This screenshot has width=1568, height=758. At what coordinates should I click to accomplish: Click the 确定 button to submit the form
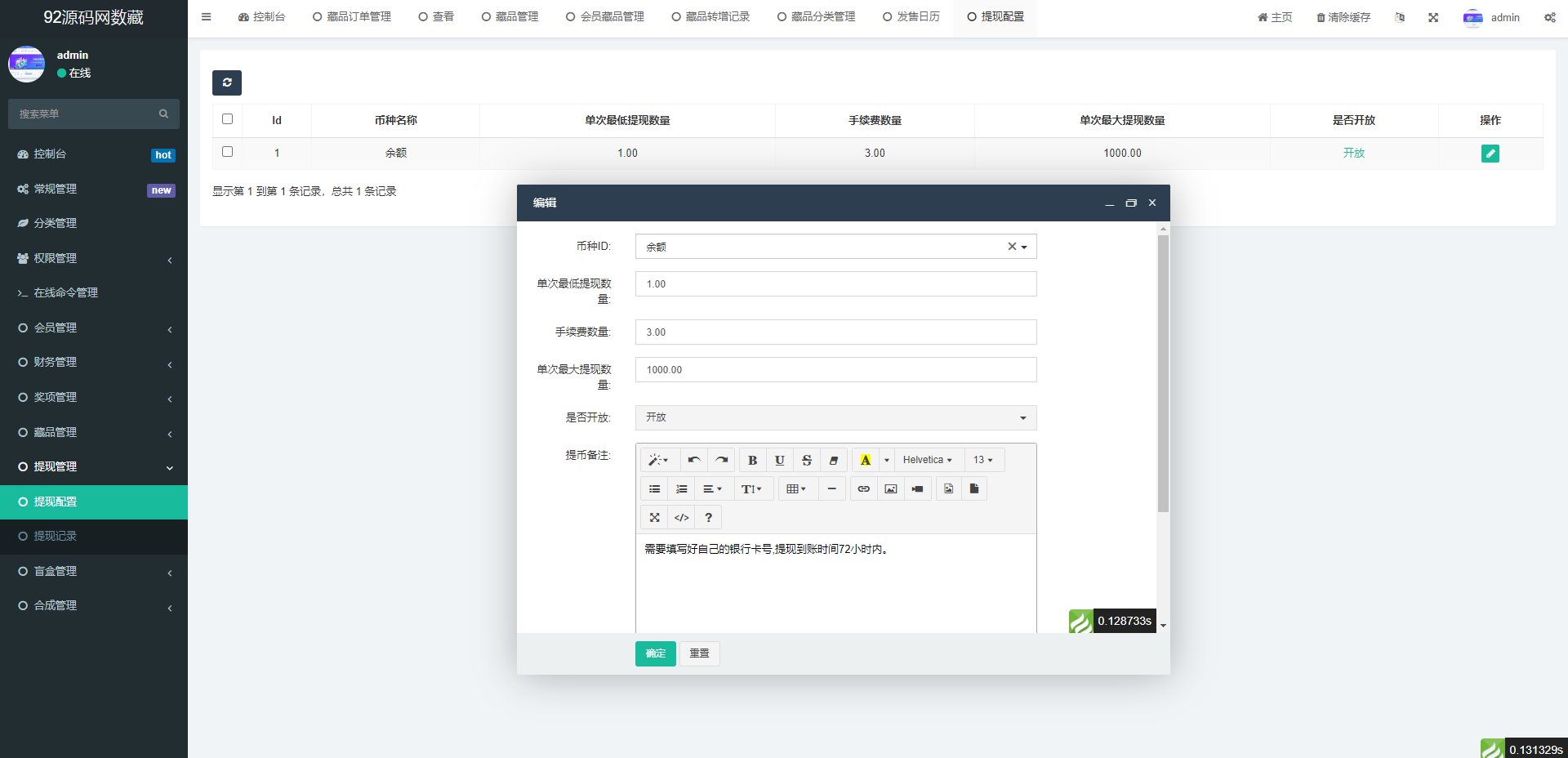click(655, 653)
